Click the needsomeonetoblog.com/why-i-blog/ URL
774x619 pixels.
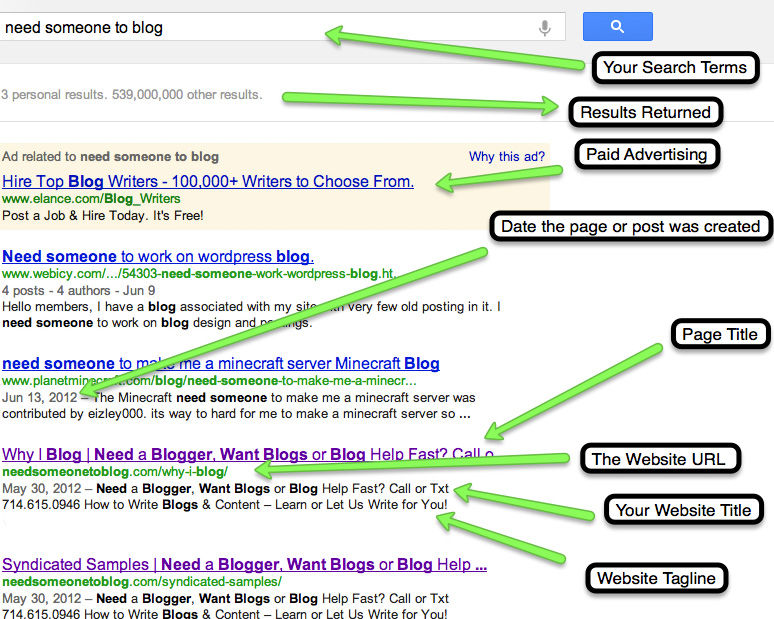115,471
